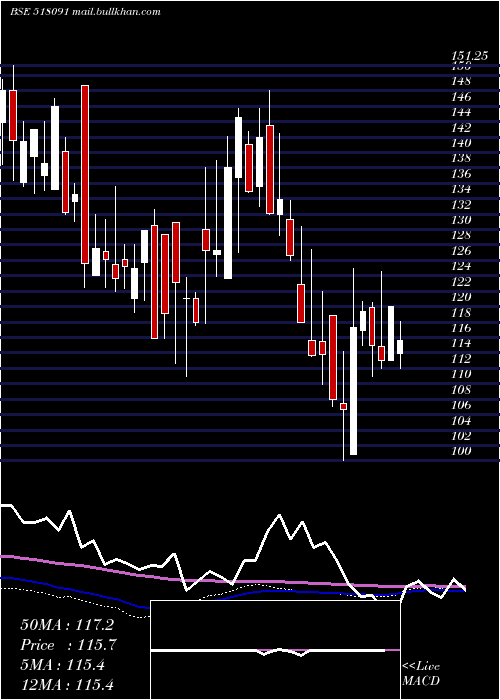Click the 106 price axis label
500x700 pixels.
point(461,405)
